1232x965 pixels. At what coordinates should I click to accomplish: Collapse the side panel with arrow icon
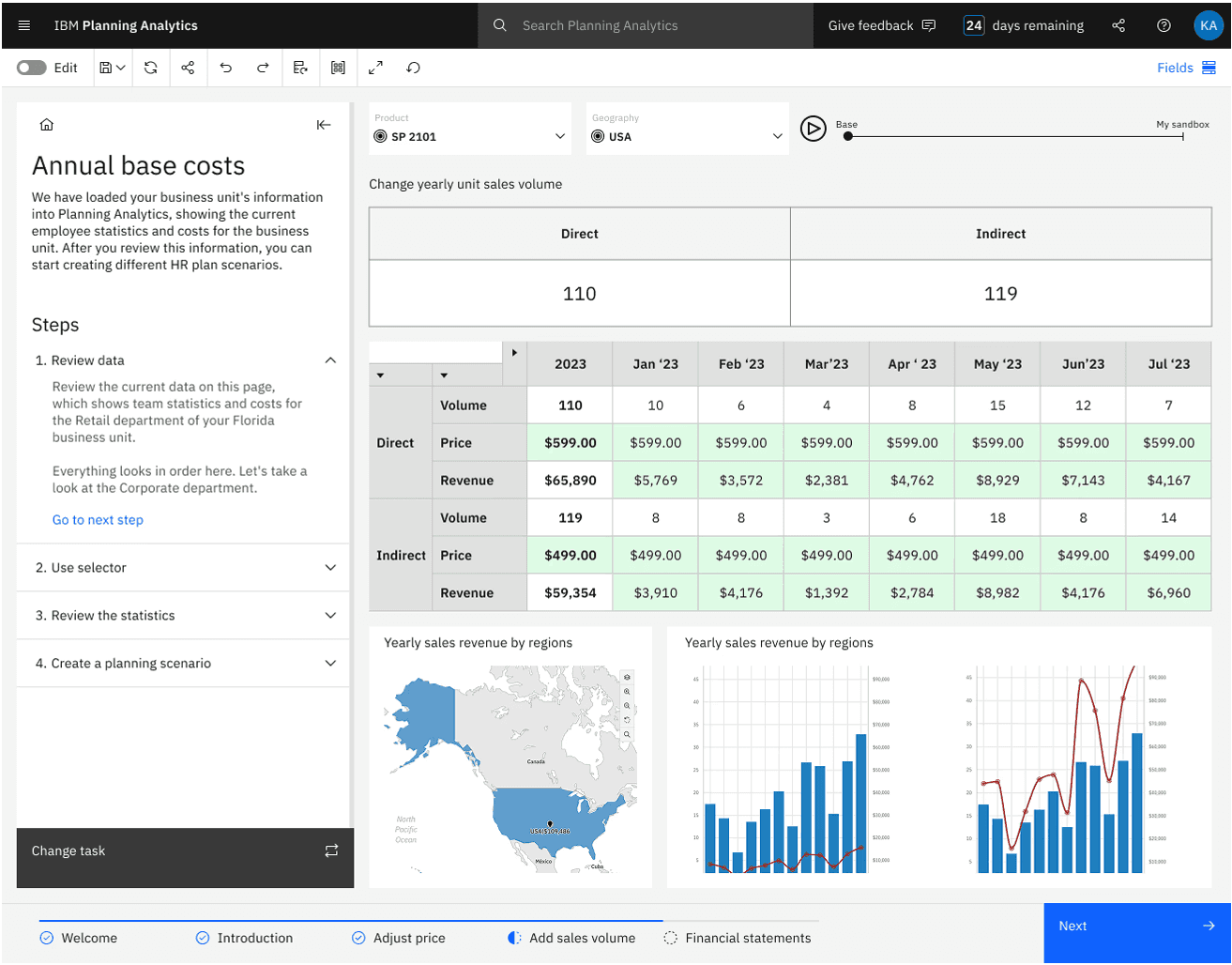coord(324,125)
